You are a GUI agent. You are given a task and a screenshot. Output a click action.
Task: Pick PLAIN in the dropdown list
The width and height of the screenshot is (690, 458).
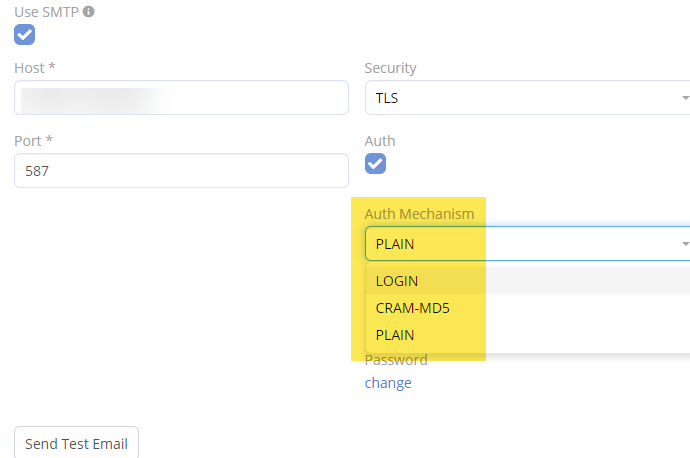point(395,335)
